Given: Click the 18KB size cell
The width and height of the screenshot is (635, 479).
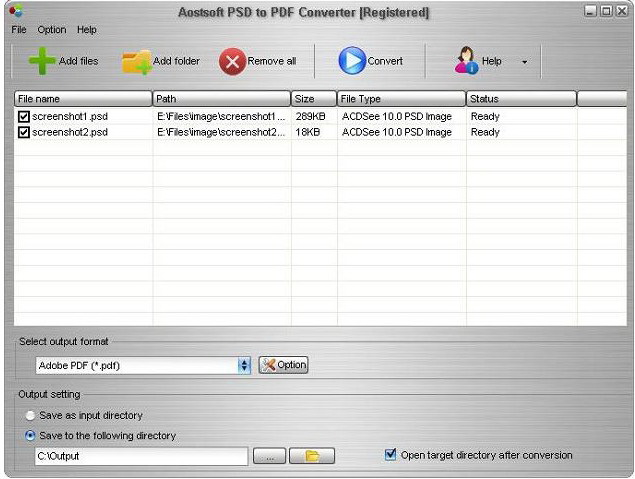Looking at the screenshot, I should tap(308, 132).
